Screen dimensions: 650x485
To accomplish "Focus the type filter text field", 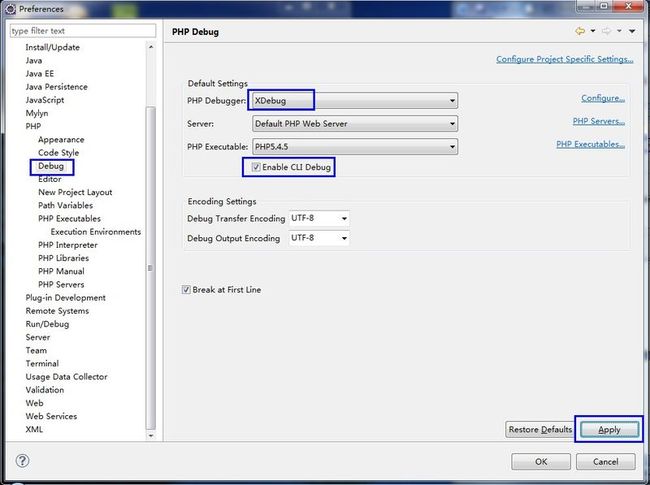I will (x=83, y=31).
